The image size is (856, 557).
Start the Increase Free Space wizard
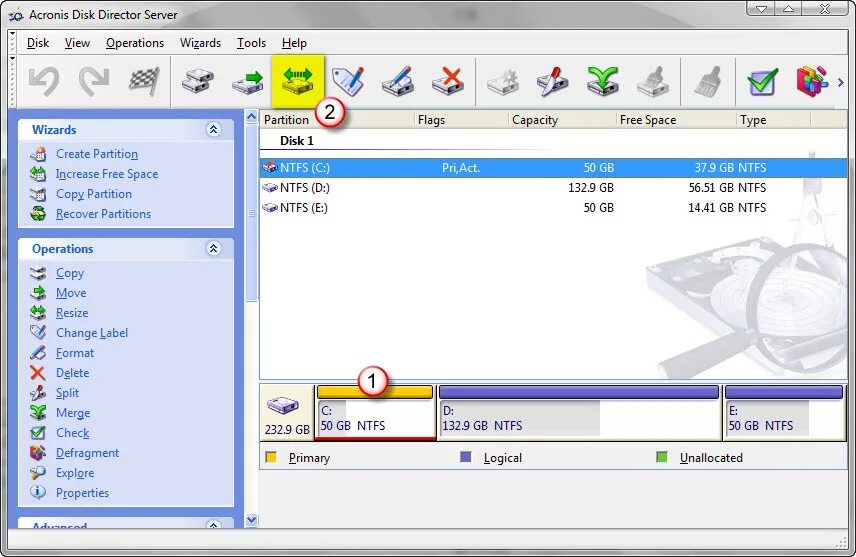point(107,174)
